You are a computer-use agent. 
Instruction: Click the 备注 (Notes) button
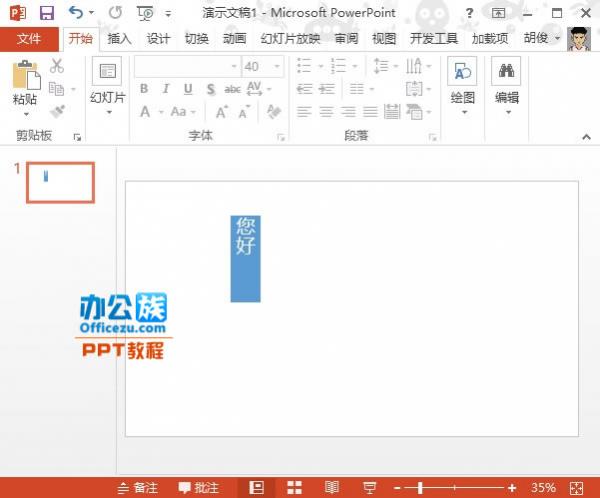click(138, 487)
